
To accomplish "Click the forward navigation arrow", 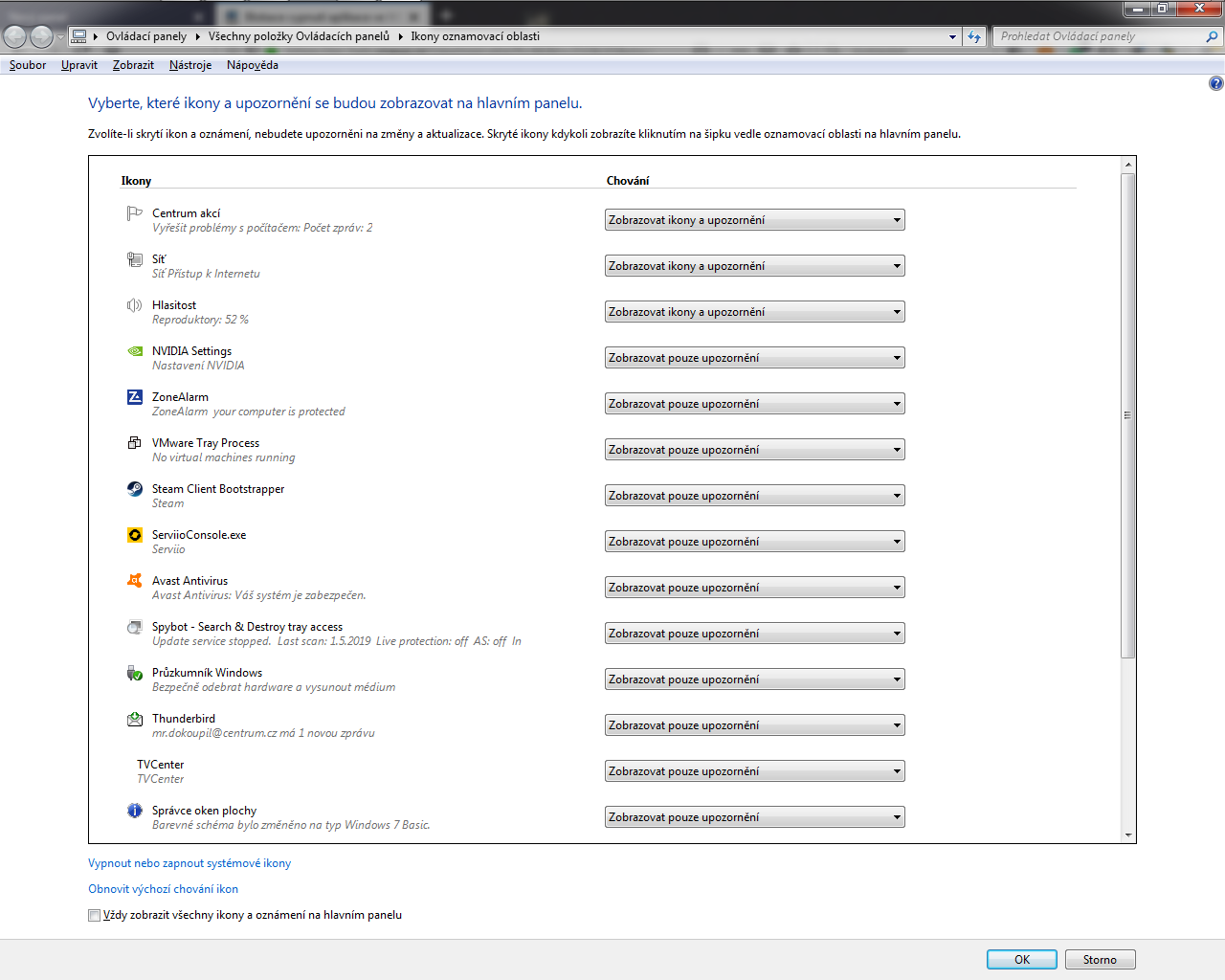I will point(42,36).
